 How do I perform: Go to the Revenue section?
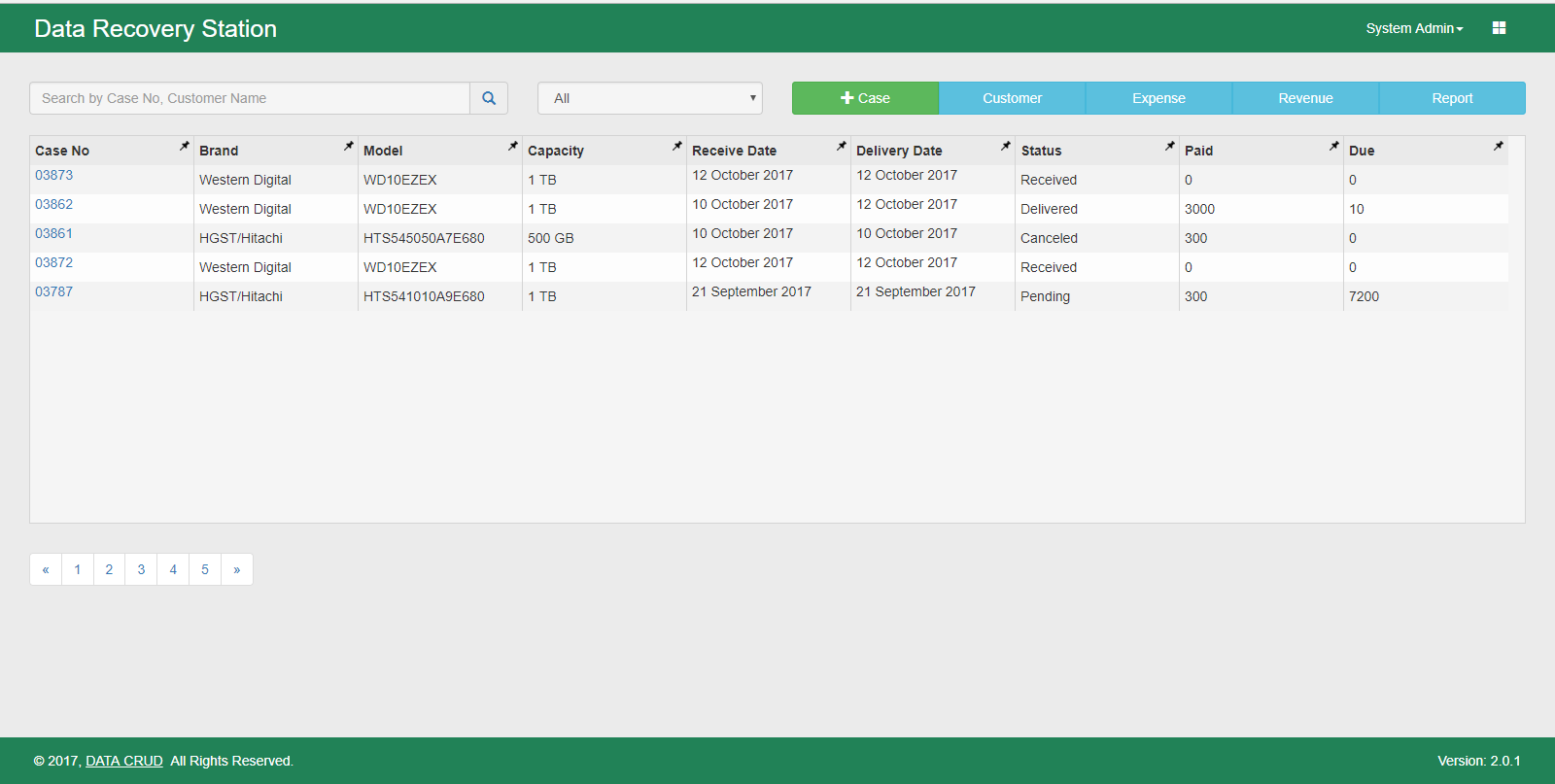1305,98
